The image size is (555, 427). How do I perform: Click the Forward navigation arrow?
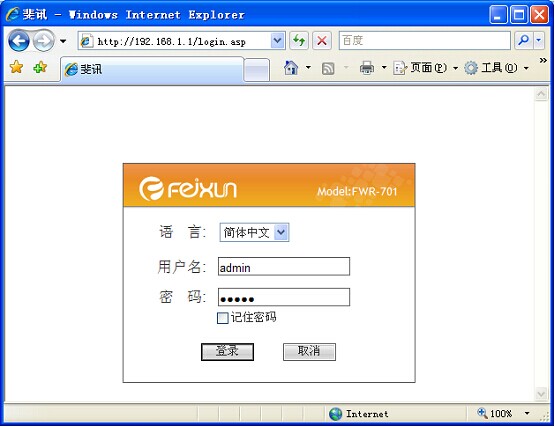pos(44,41)
